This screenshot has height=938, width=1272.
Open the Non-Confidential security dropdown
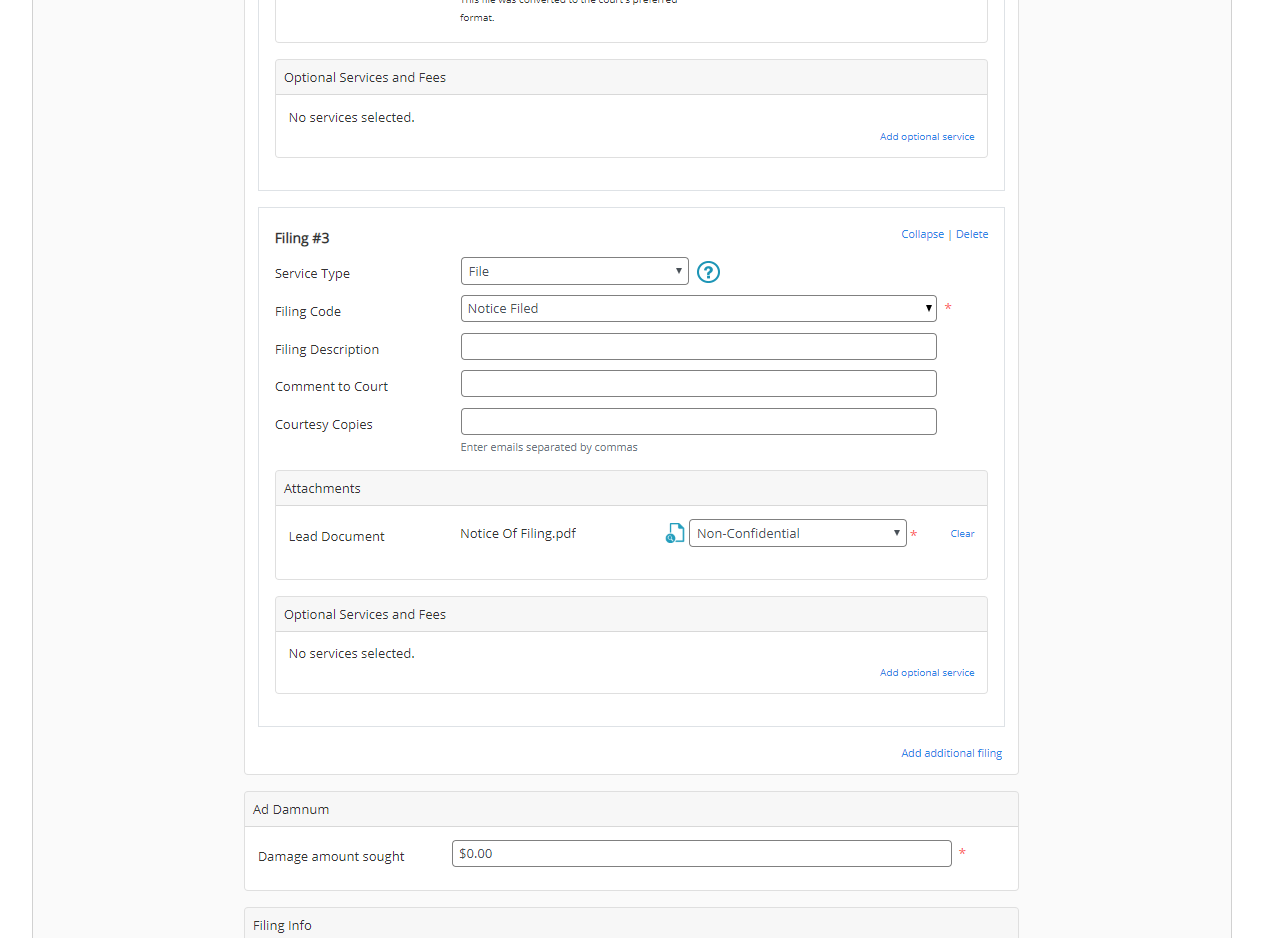click(797, 534)
